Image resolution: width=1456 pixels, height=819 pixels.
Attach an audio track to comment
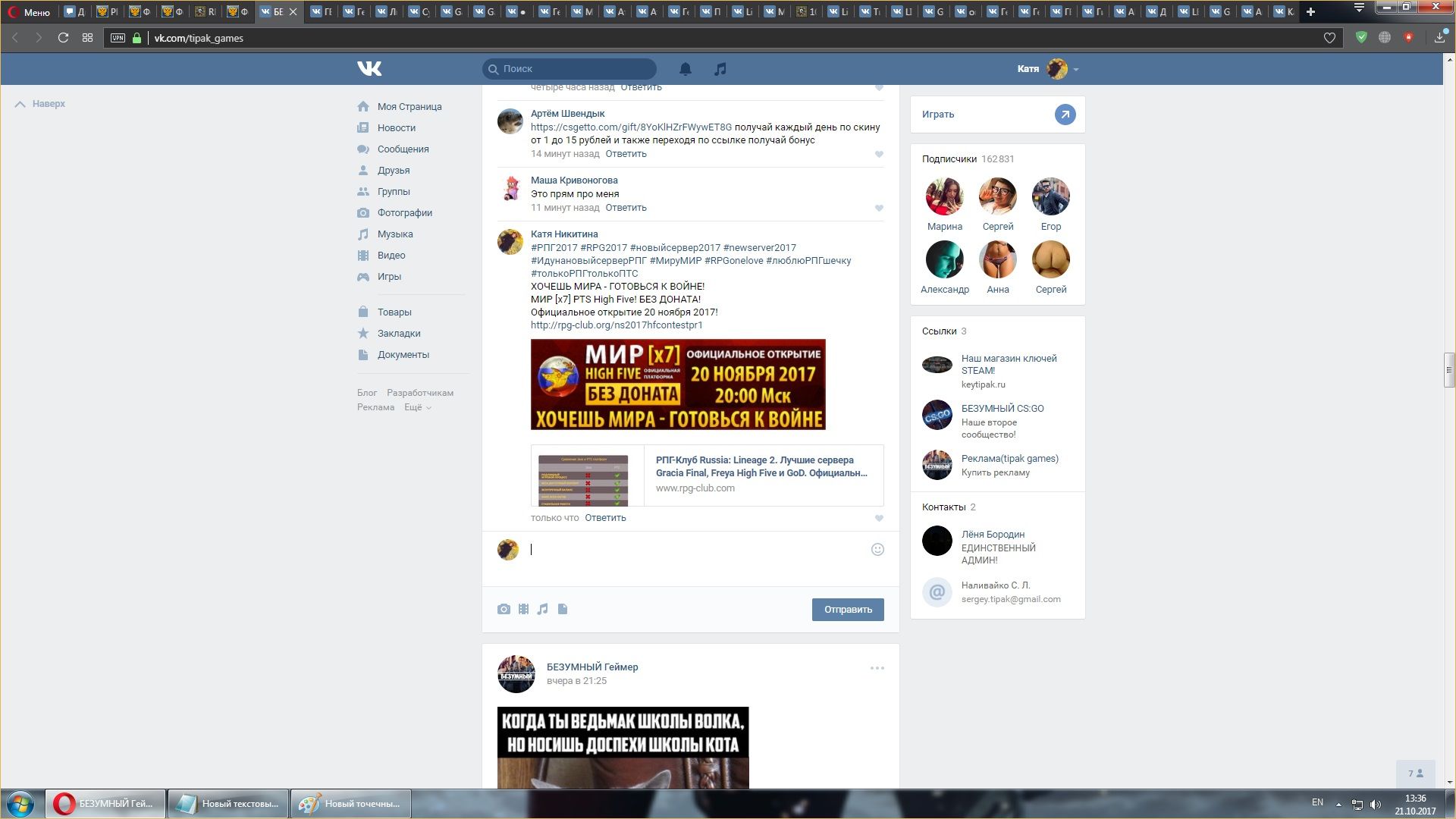542,609
